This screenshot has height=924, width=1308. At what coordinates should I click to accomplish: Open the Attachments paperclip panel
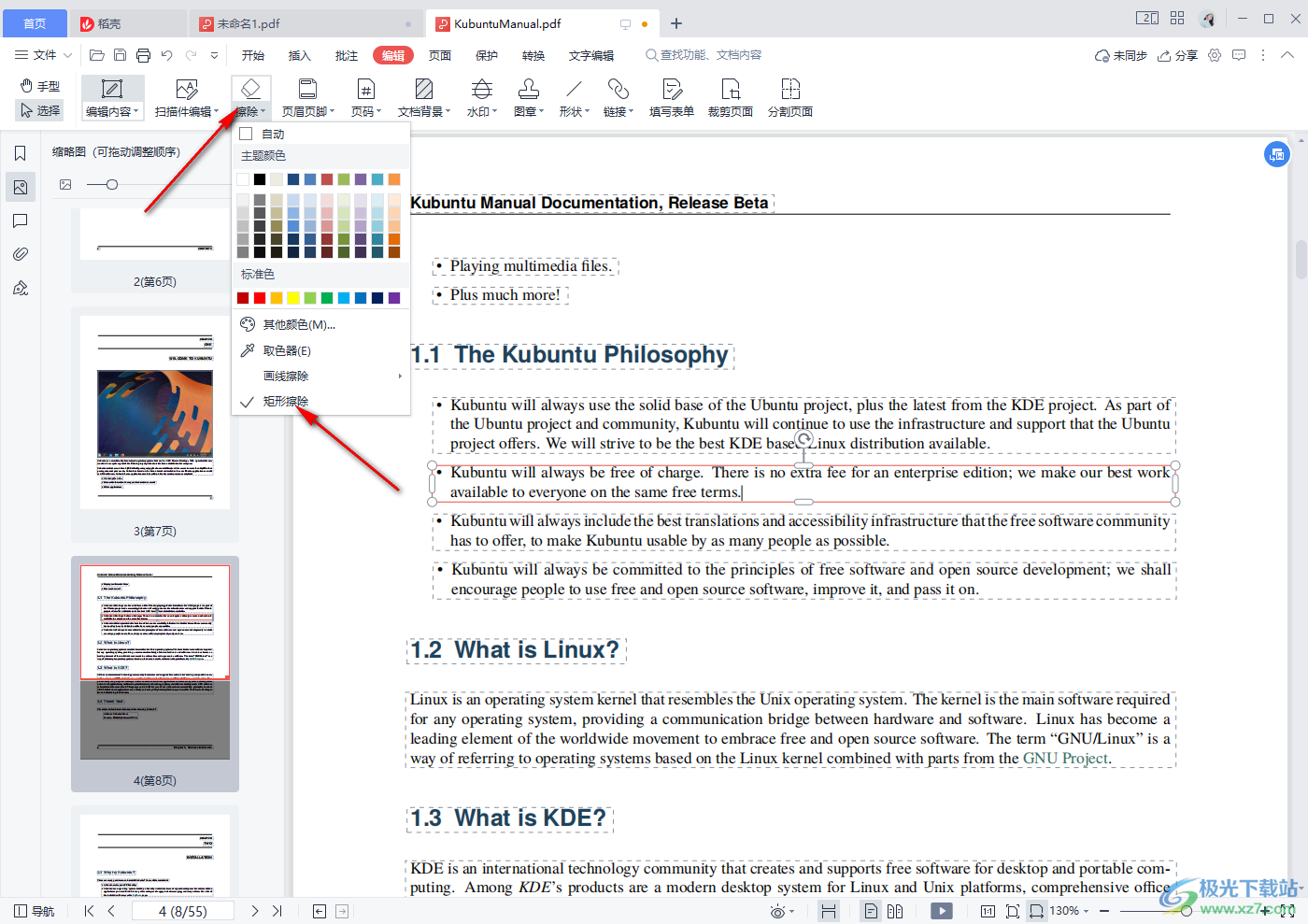pyautogui.click(x=21, y=254)
